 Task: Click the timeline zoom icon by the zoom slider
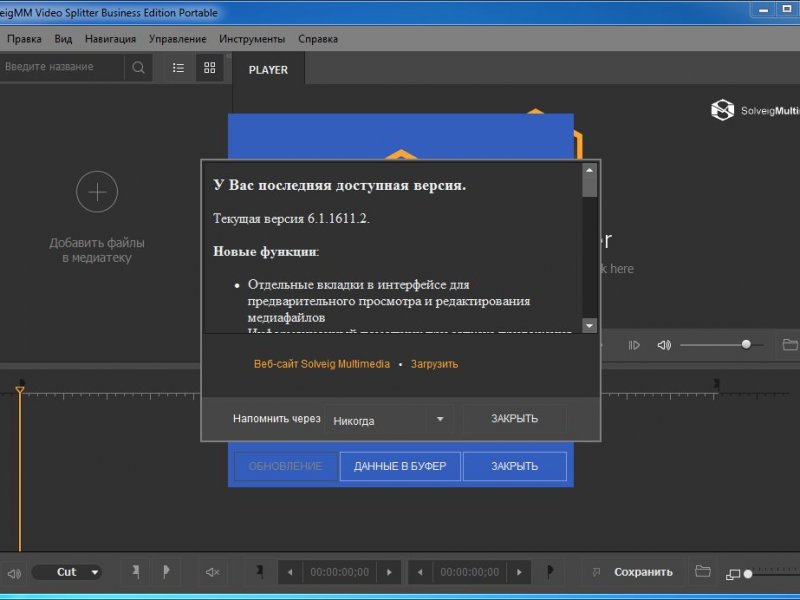tap(733, 574)
